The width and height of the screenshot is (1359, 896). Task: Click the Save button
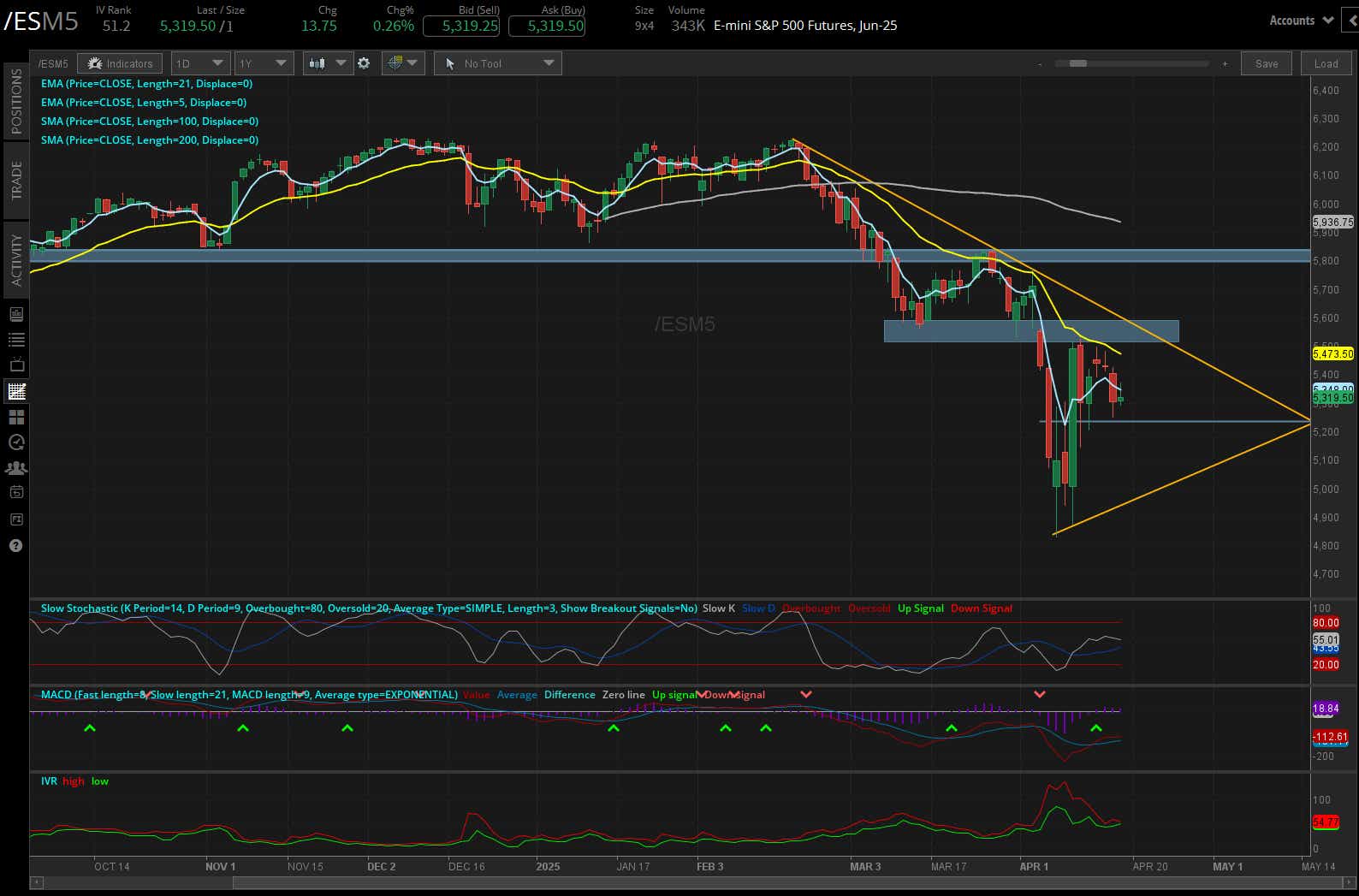1267,63
